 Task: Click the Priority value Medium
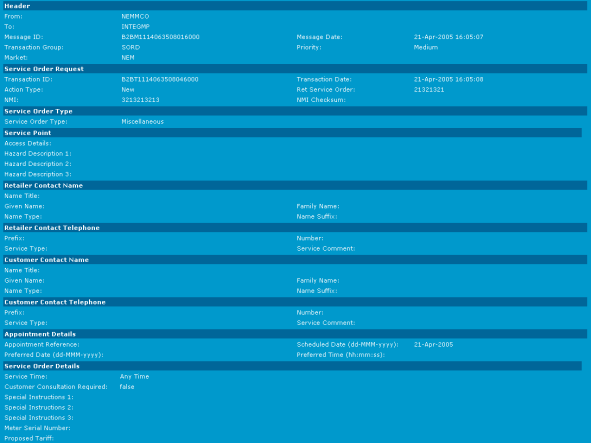coord(426,48)
